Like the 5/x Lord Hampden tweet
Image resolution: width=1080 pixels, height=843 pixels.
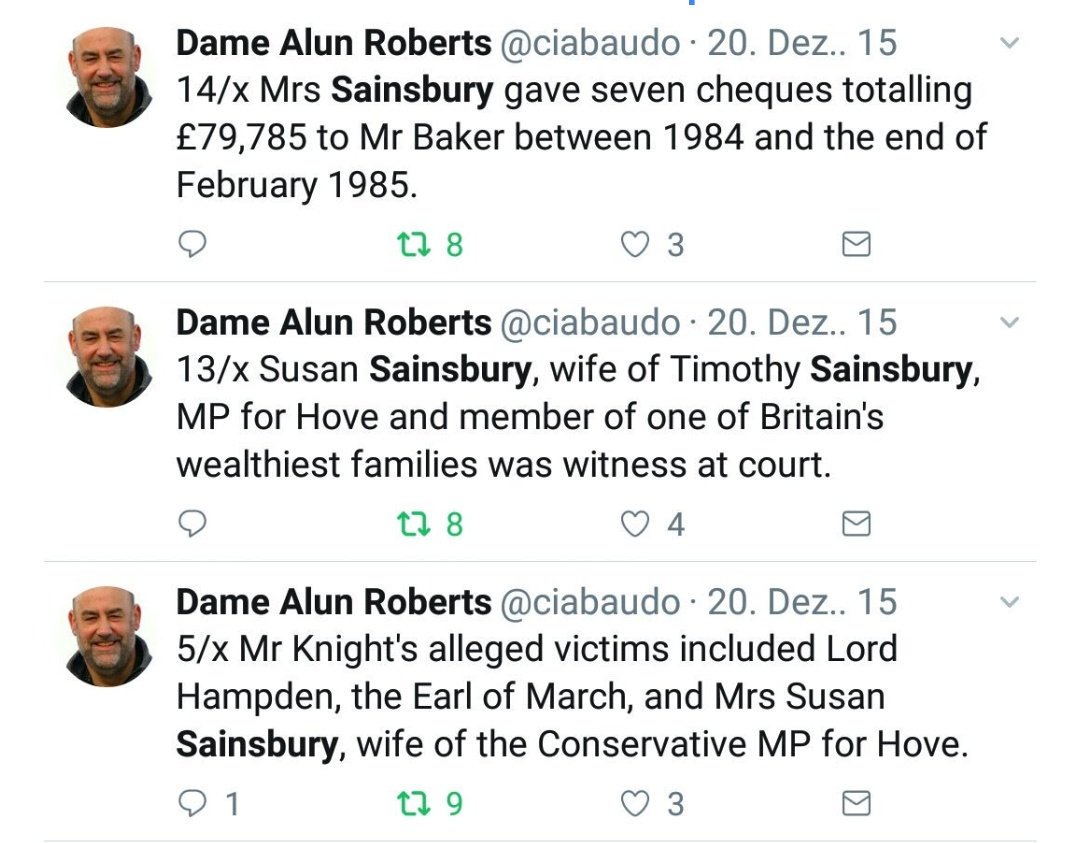click(634, 803)
